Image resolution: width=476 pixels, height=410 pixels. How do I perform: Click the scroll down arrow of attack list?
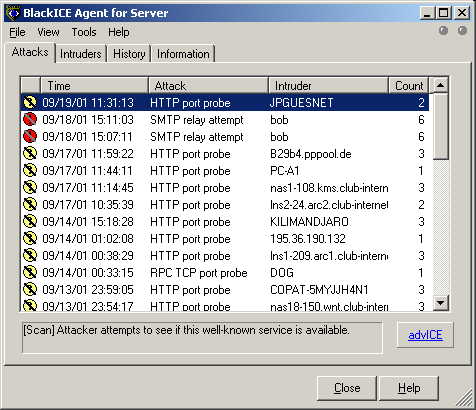point(440,303)
